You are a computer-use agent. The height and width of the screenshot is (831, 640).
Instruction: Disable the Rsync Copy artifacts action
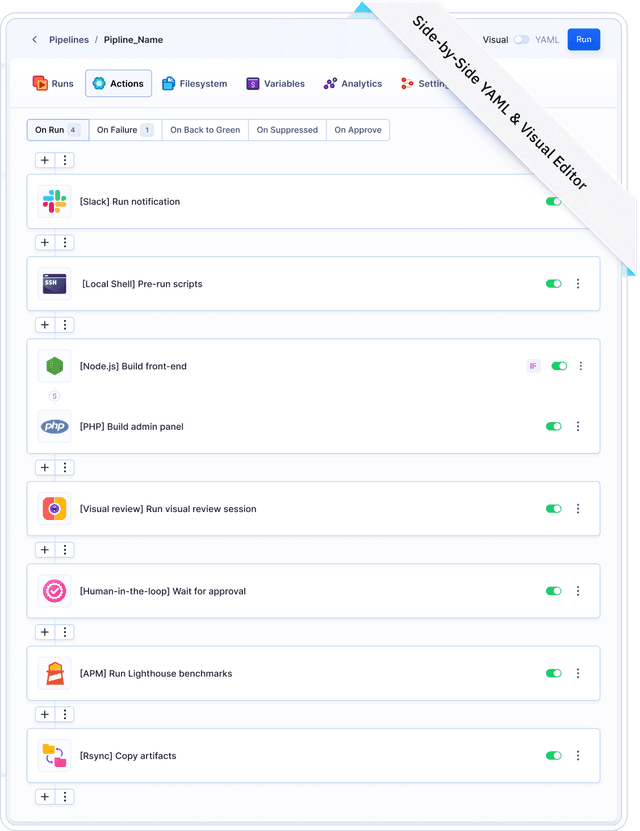554,756
